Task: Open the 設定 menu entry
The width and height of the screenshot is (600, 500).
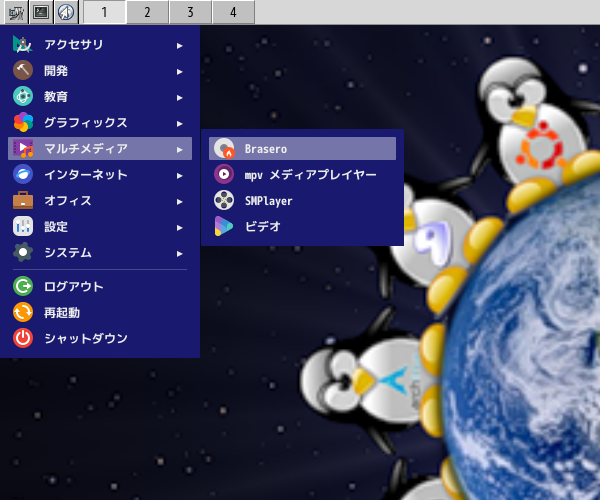Action: coord(100,226)
